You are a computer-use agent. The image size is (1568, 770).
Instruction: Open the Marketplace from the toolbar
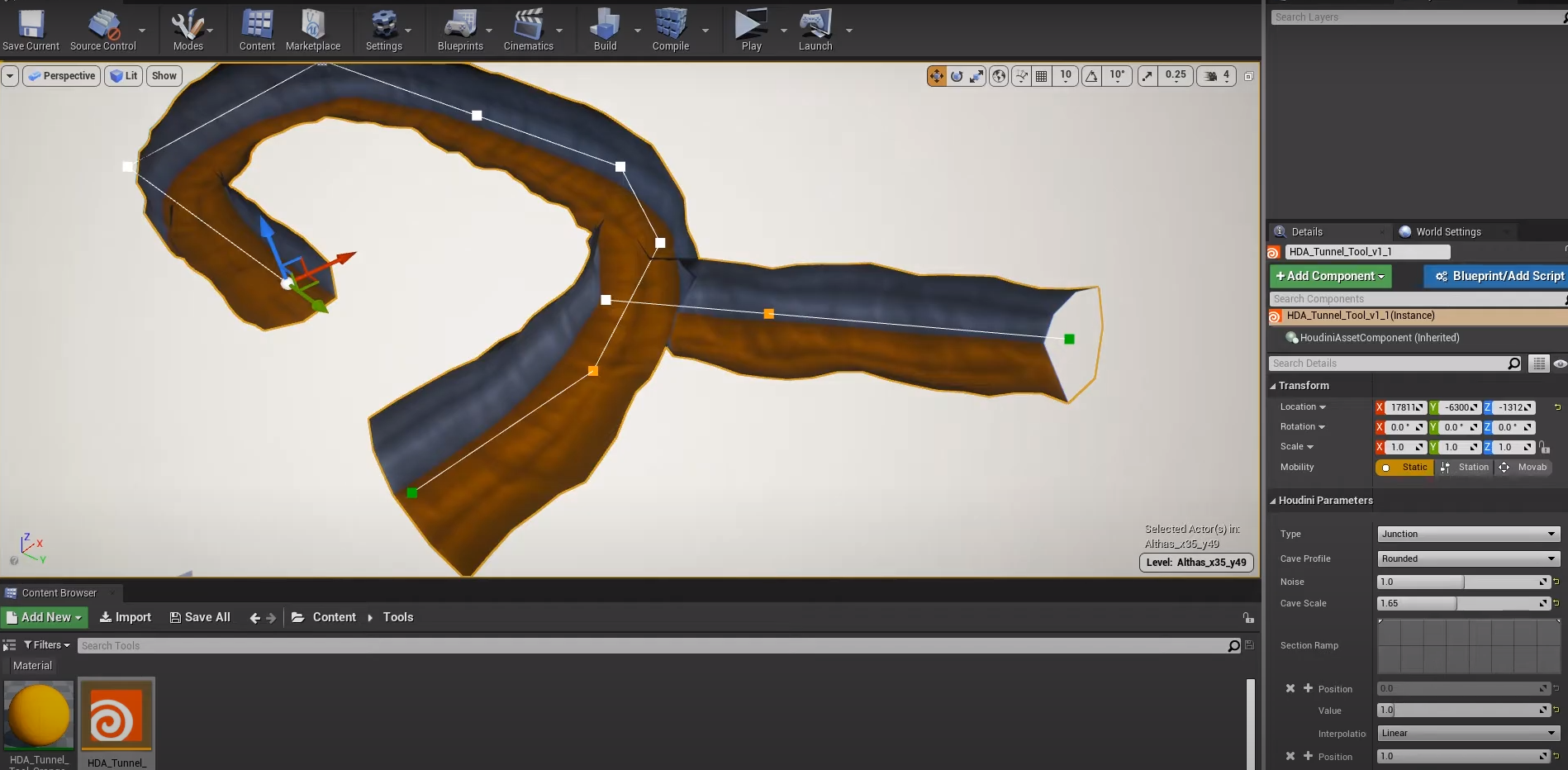pyautogui.click(x=313, y=30)
